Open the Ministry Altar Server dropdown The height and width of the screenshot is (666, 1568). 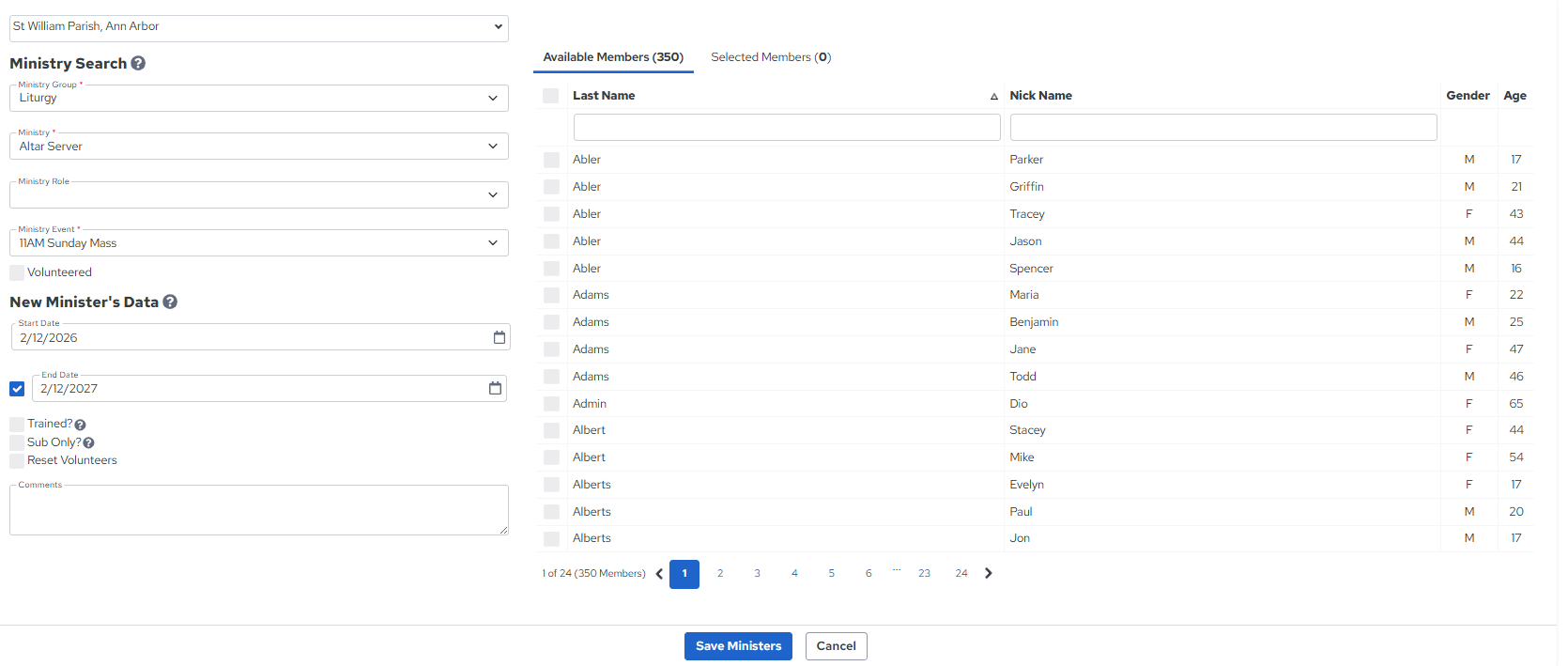pos(259,146)
